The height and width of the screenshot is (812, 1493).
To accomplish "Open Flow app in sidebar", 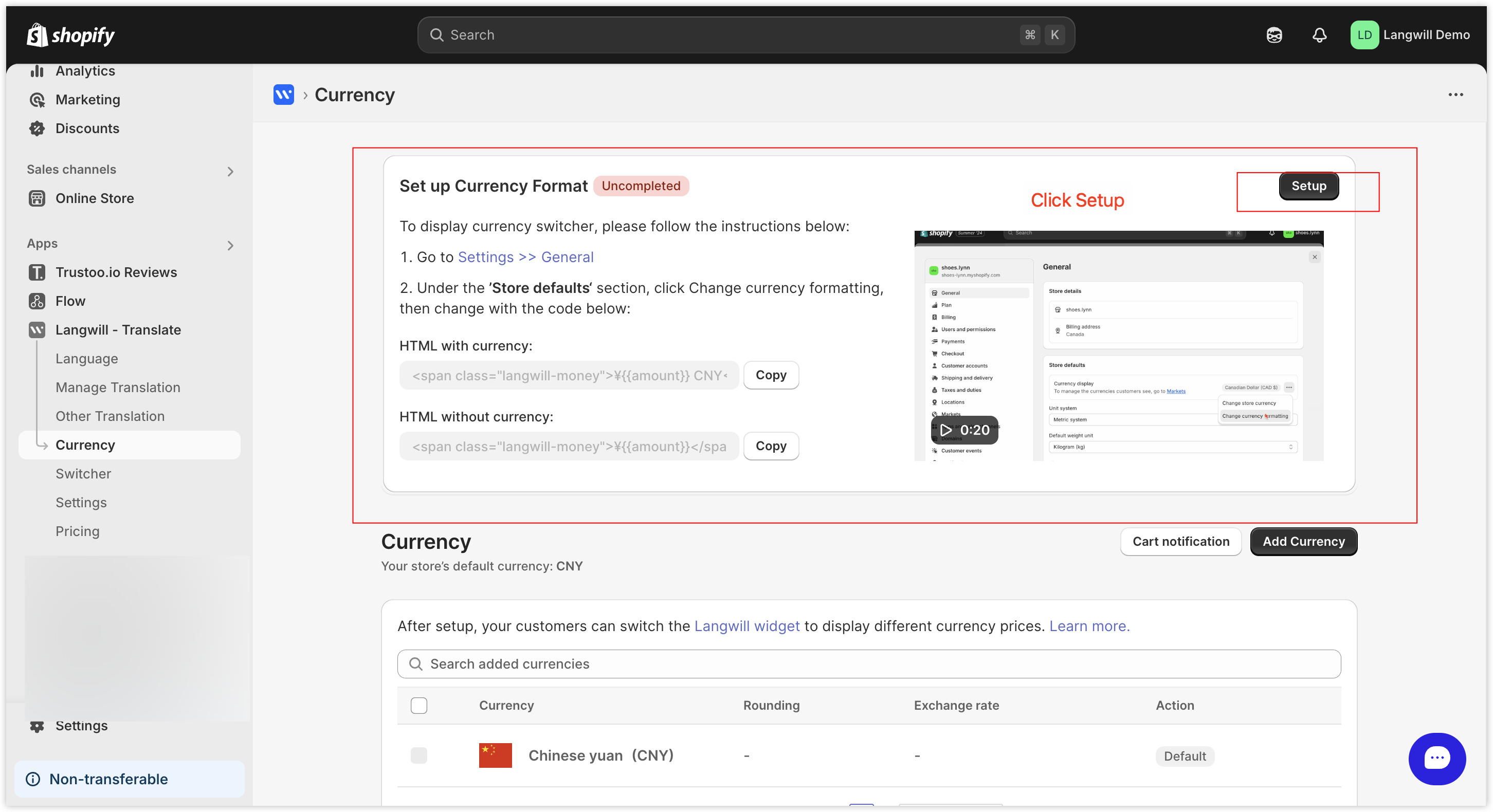I will 70,301.
